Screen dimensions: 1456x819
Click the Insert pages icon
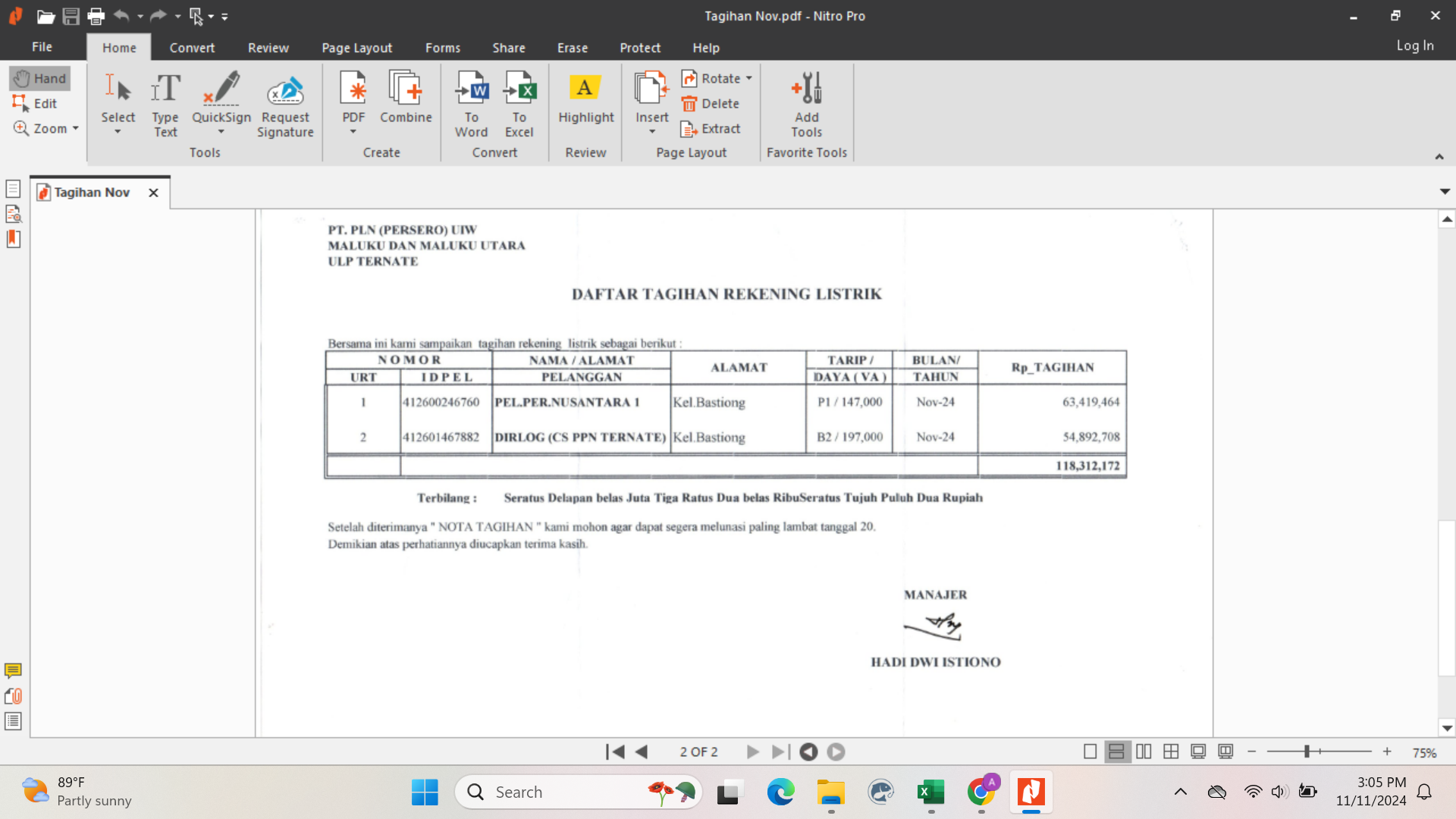point(652,97)
